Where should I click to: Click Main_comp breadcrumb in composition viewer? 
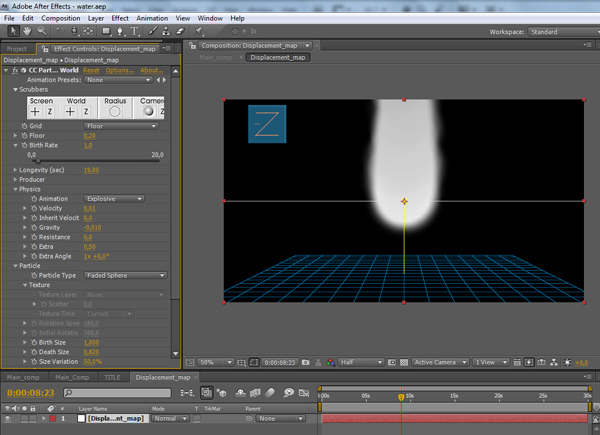coord(215,57)
